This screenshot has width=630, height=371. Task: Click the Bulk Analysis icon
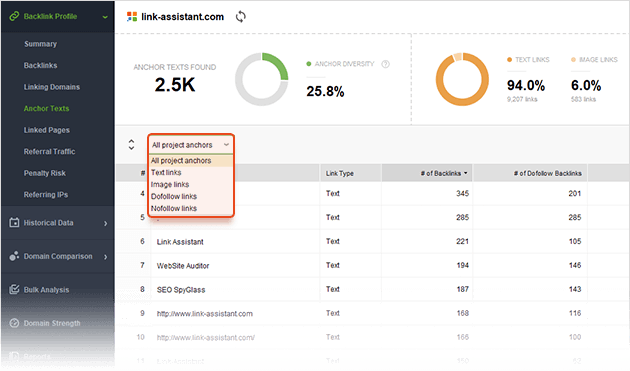tap(14, 289)
